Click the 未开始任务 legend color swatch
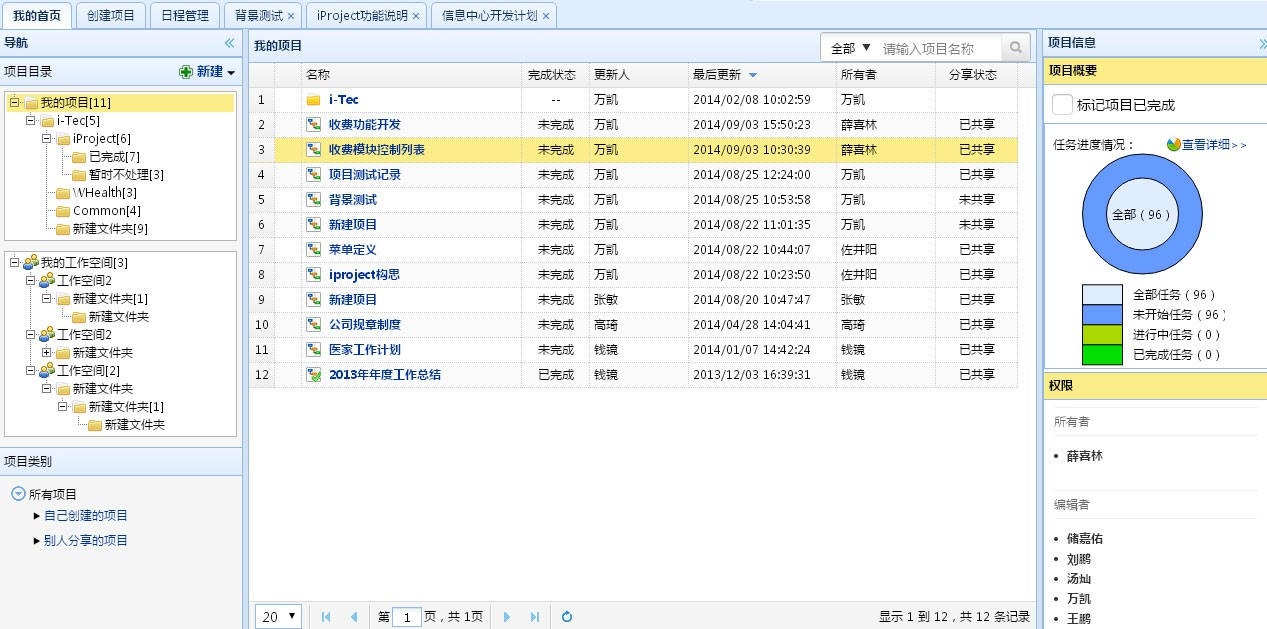 [1102, 315]
